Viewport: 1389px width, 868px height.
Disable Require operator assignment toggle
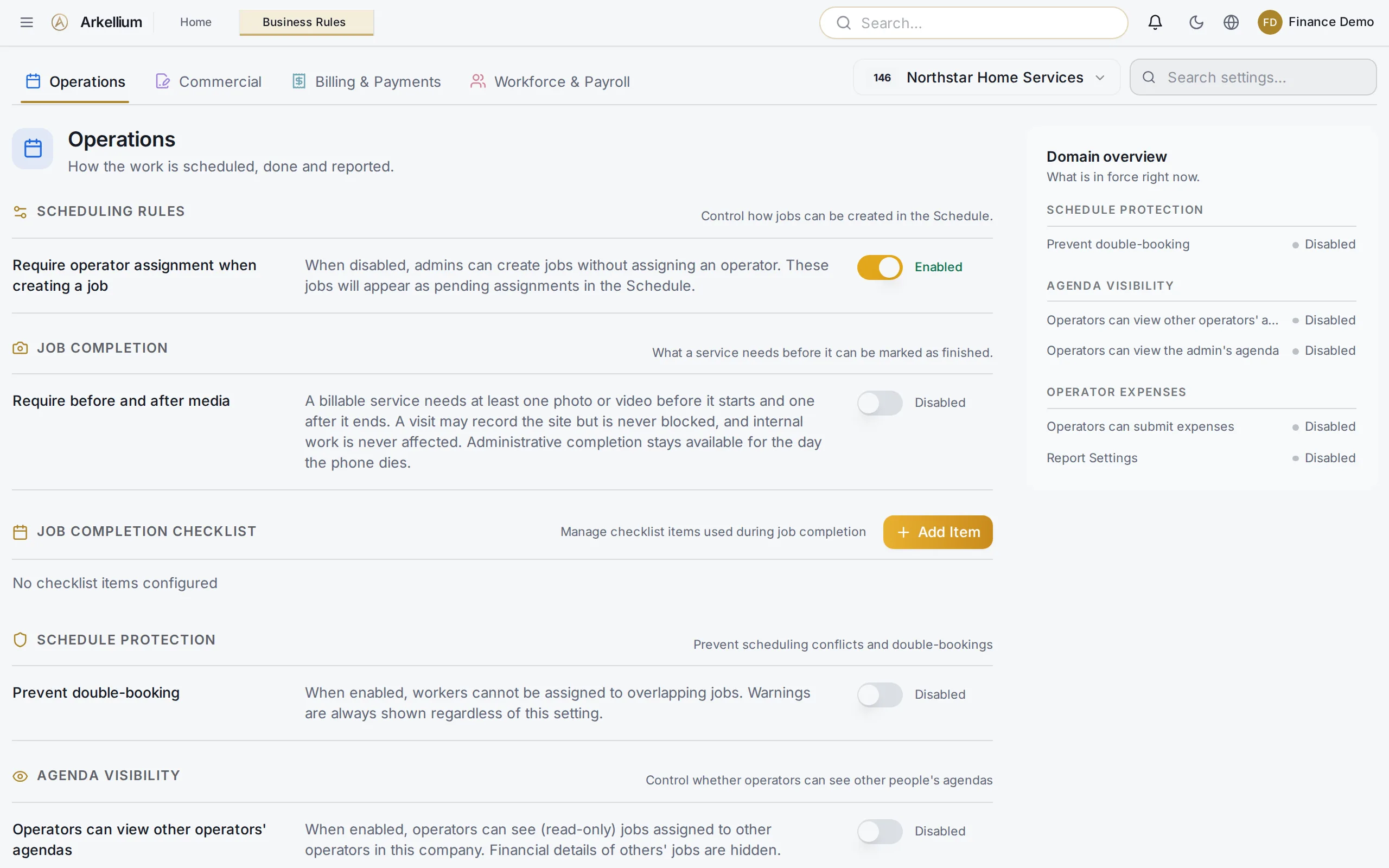[x=880, y=267]
